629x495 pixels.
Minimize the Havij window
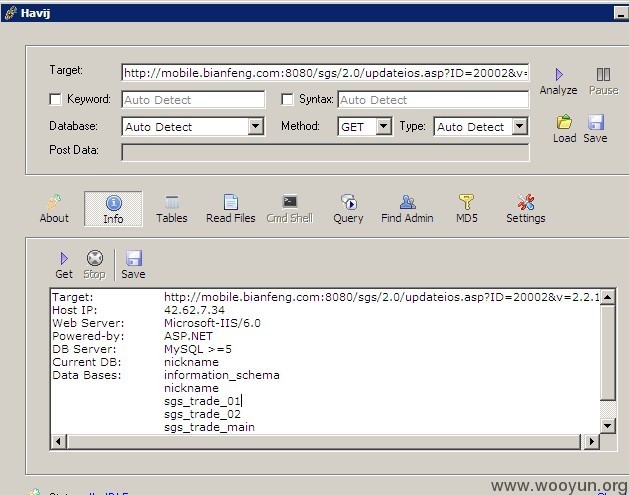pos(620,13)
